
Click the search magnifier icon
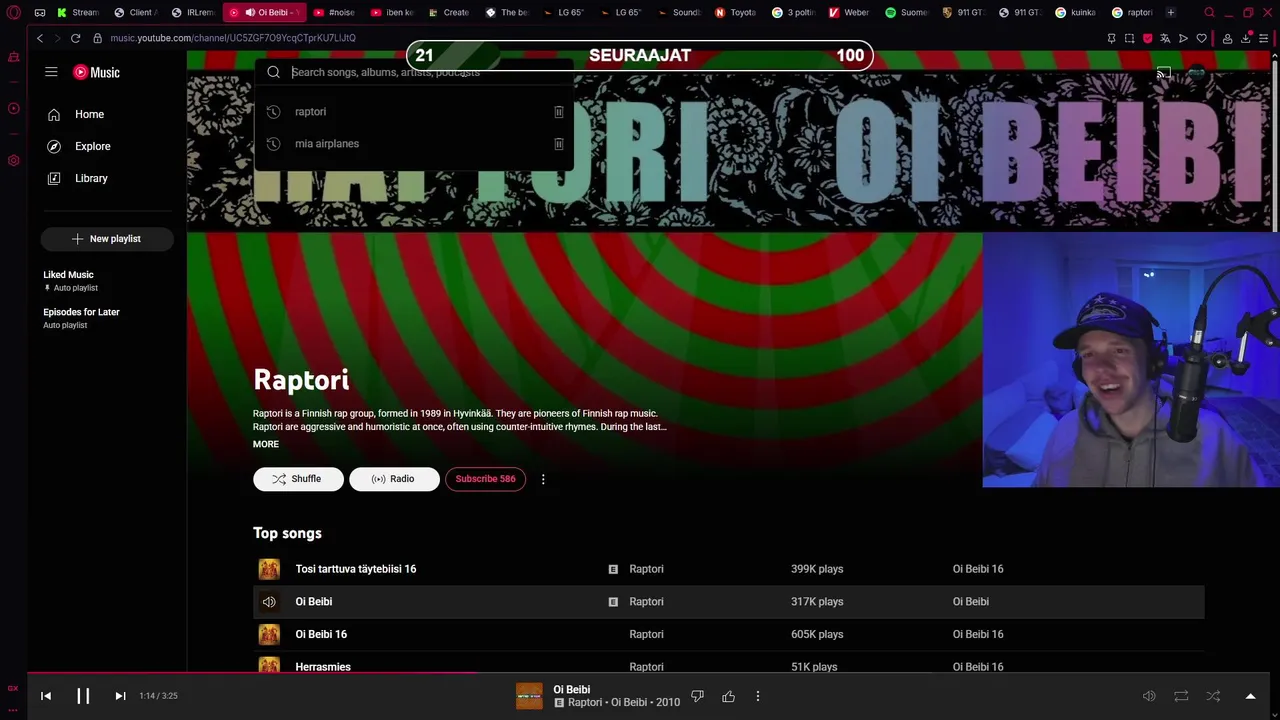click(x=273, y=72)
